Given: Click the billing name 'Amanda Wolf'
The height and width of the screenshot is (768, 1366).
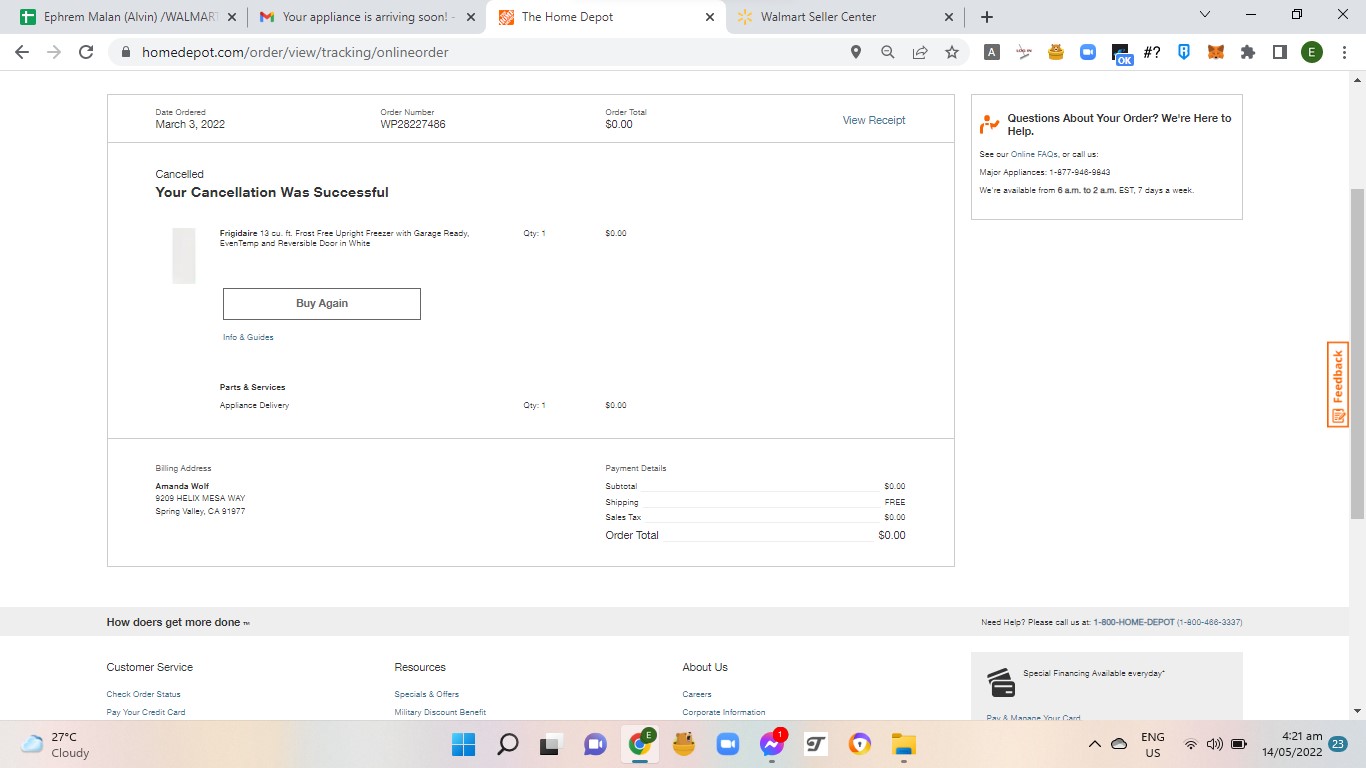Looking at the screenshot, I should point(182,486).
